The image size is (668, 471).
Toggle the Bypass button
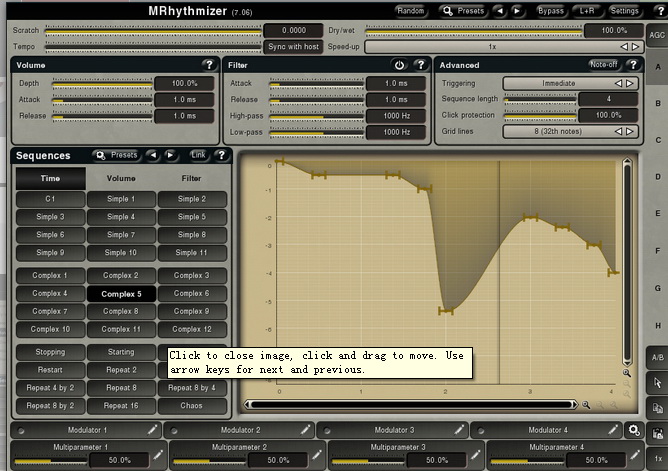tap(550, 11)
